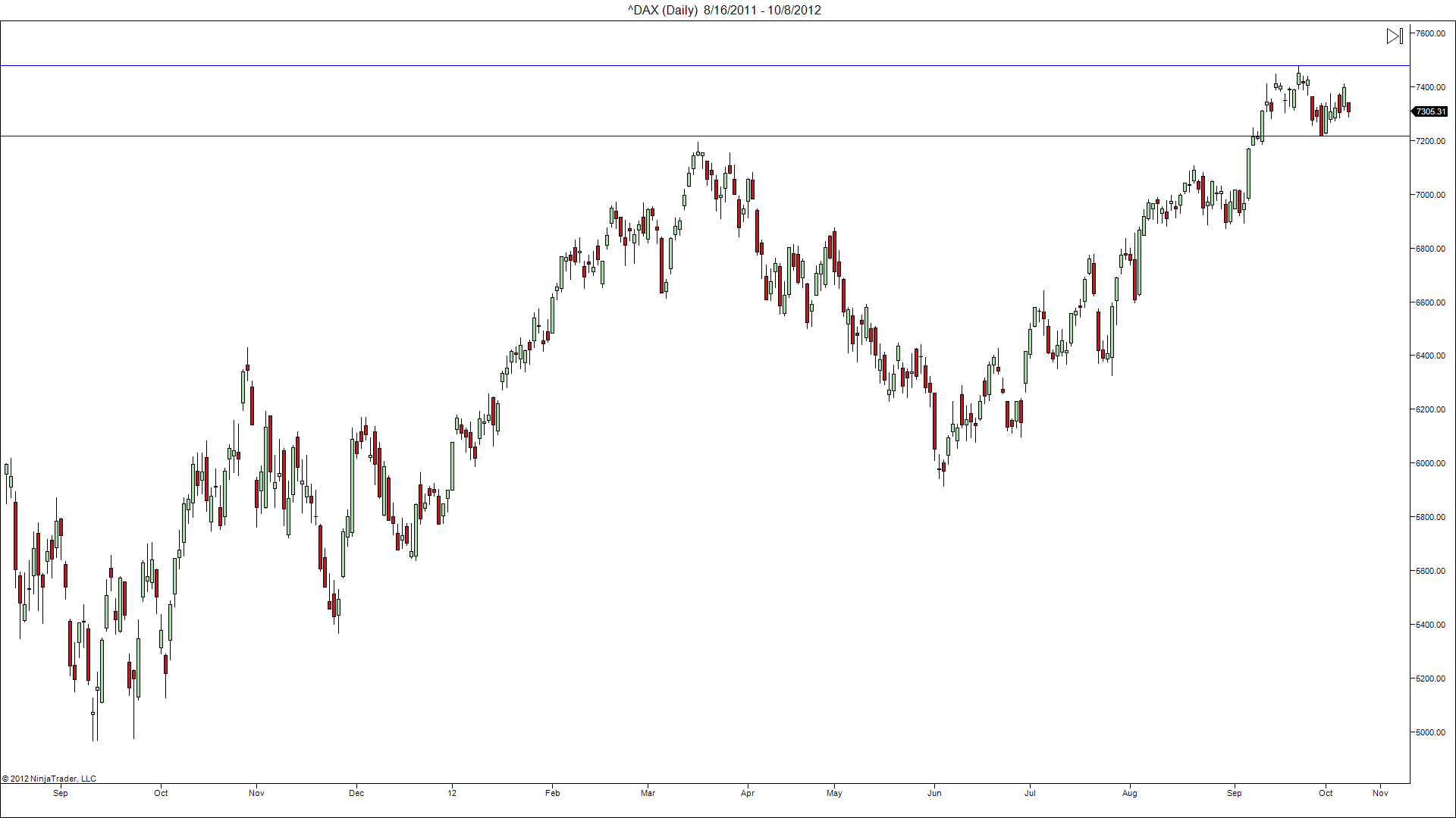Screen dimensions: 1456x818
Task: Click the 6600.00 price axis label
Action: (1430, 302)
